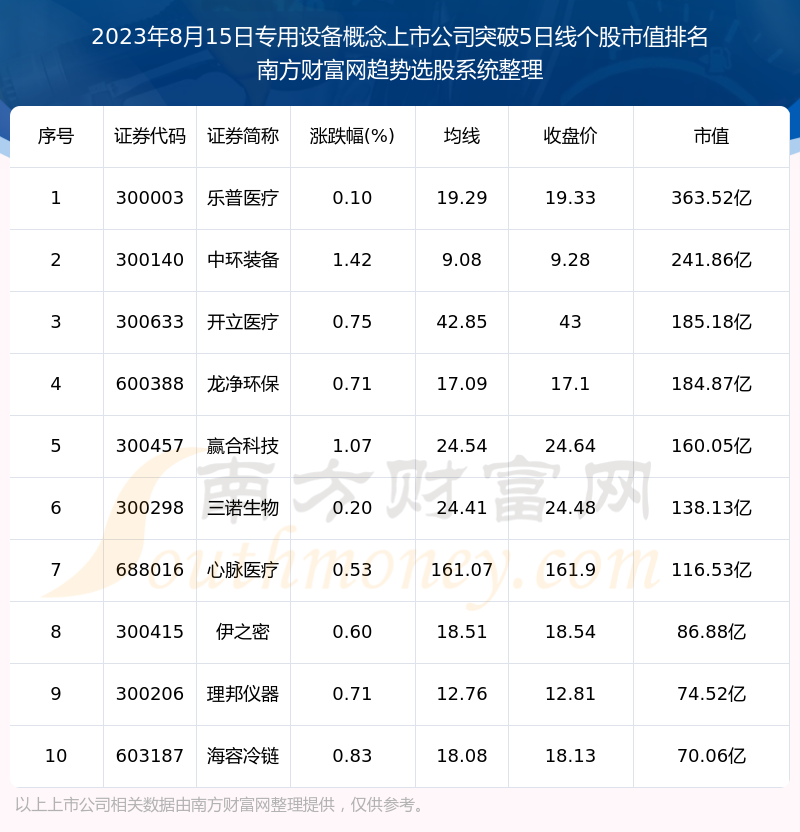This screenshot has width=800, height=832.
Task: Click market value 184.87亿
Action: coord(711,384)
